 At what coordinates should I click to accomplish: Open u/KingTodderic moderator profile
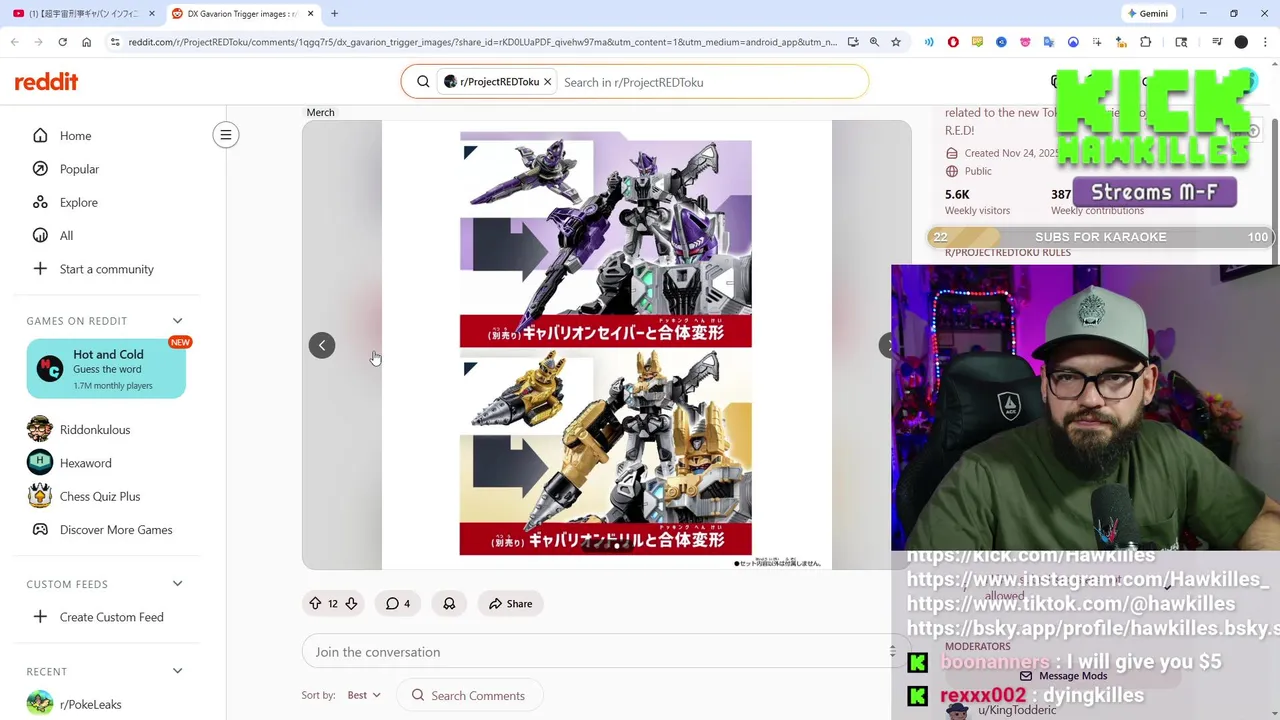coord(1017,710)
